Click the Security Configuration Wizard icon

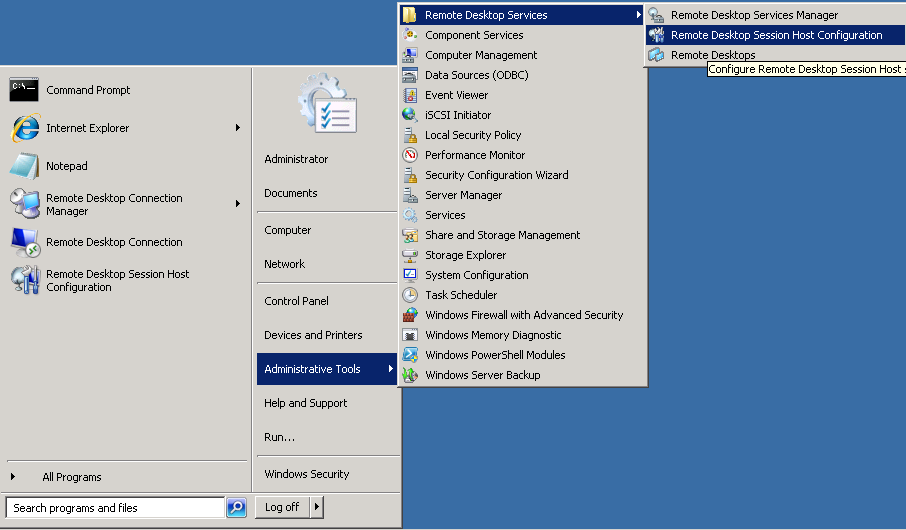[410, 175]
